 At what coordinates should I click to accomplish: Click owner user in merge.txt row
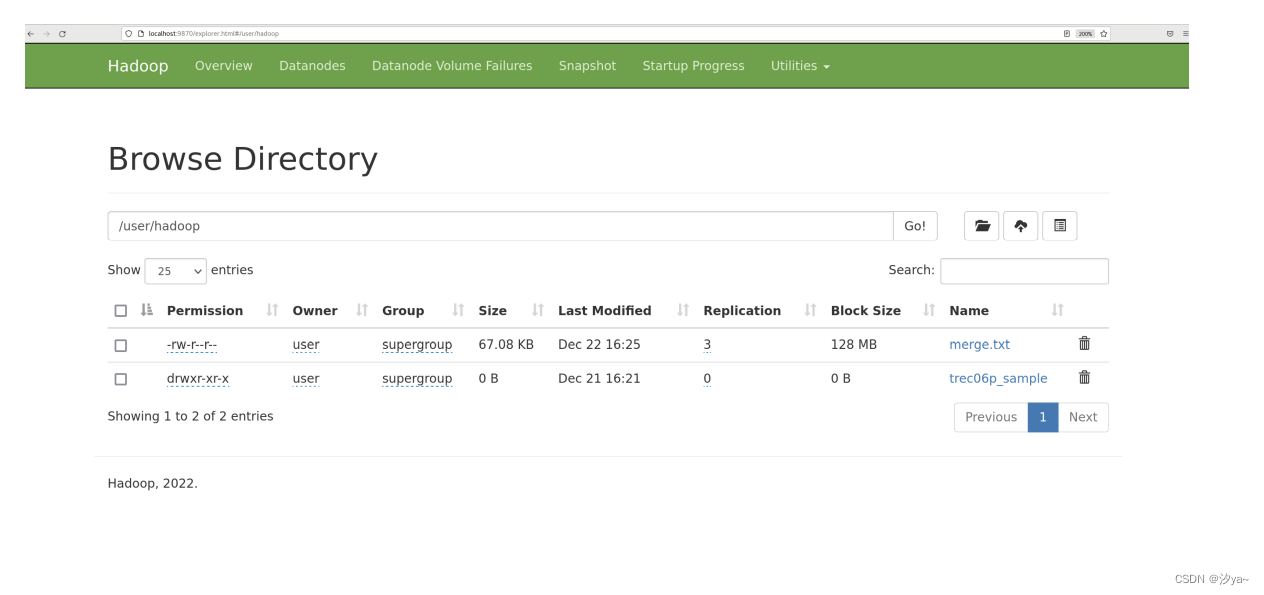coord(306,345)
